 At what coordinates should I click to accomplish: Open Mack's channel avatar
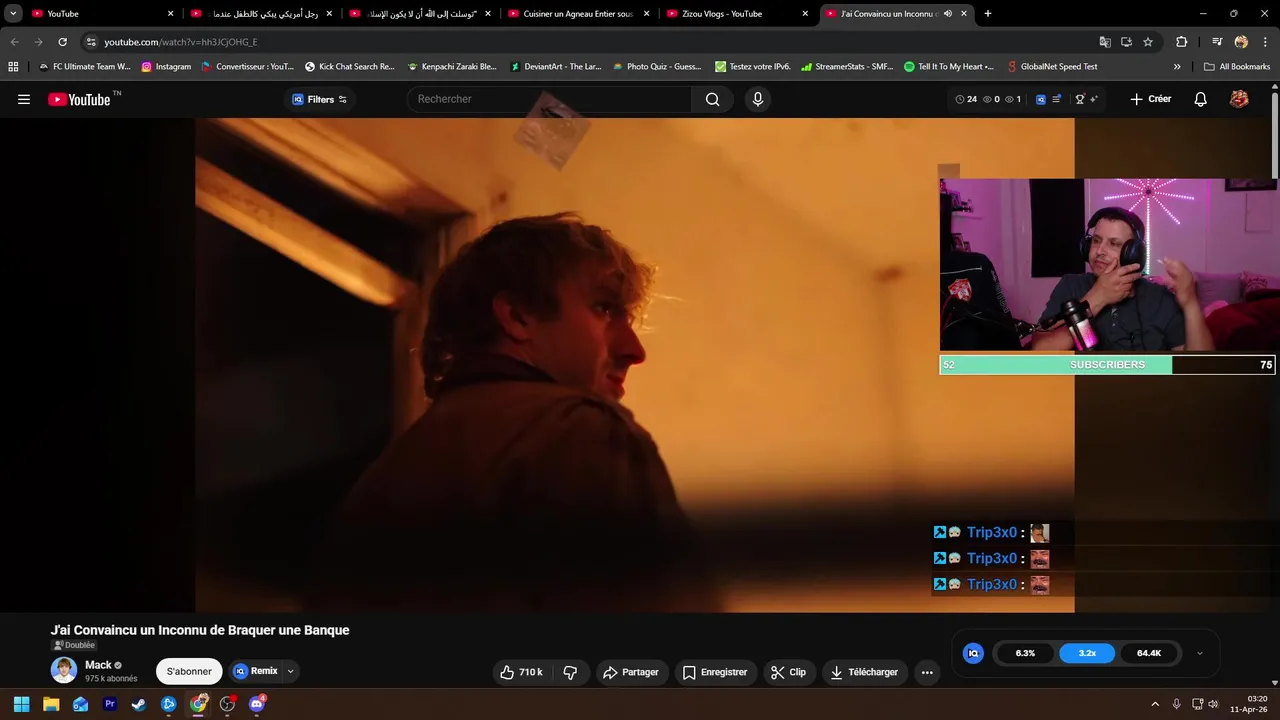click(64, 670)
